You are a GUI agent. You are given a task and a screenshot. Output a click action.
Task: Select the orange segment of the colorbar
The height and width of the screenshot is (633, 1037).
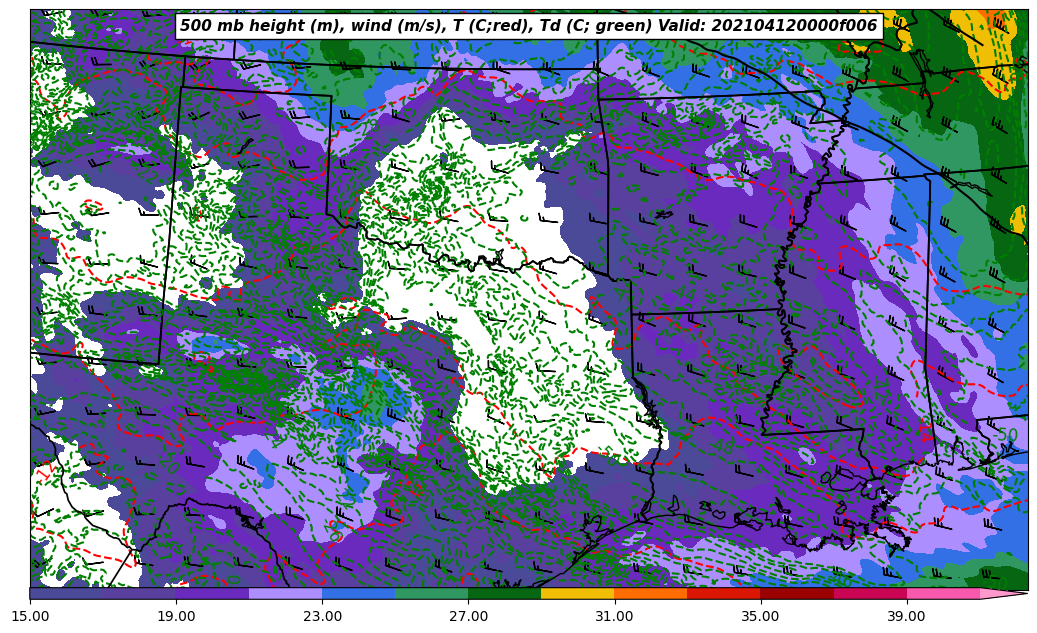pos(650,593)
